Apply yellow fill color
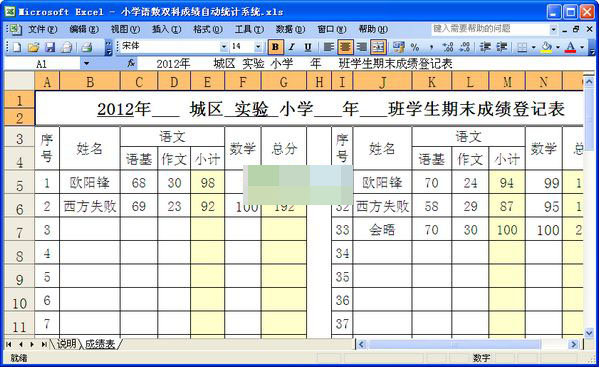Viewport: 599px width, 367px height. 547,47
